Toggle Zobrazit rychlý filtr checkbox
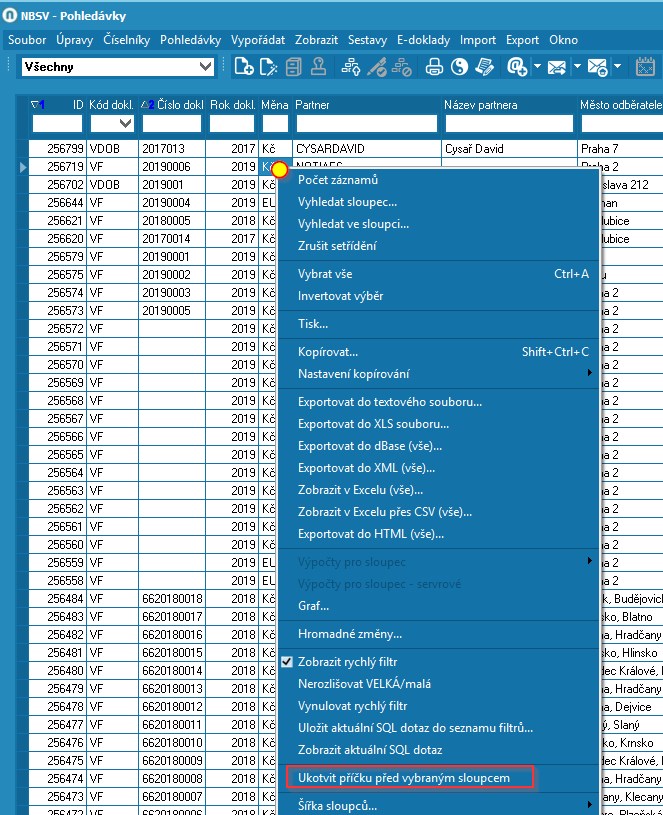Image resolution: width=663 pixels, height=815 pixels. (x=287, y=662)
